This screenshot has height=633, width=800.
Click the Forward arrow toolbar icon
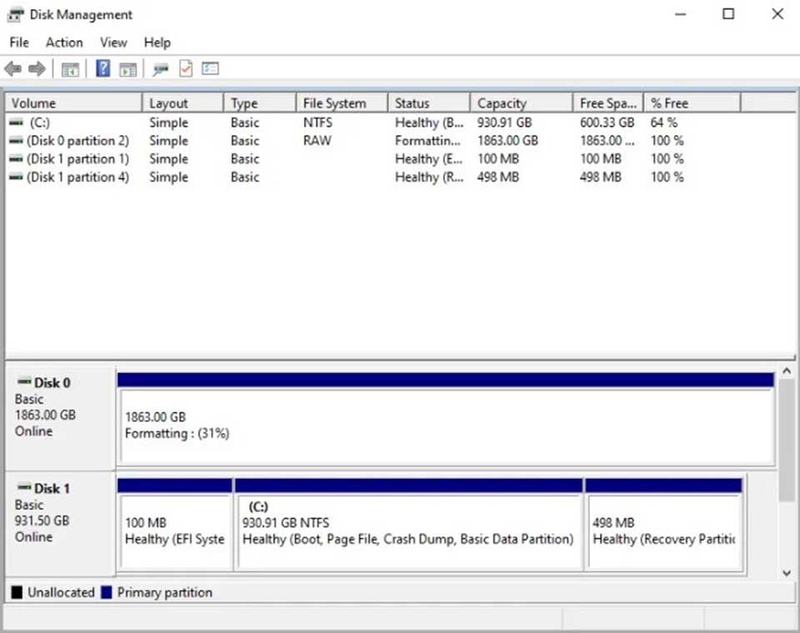pos(37,69)
